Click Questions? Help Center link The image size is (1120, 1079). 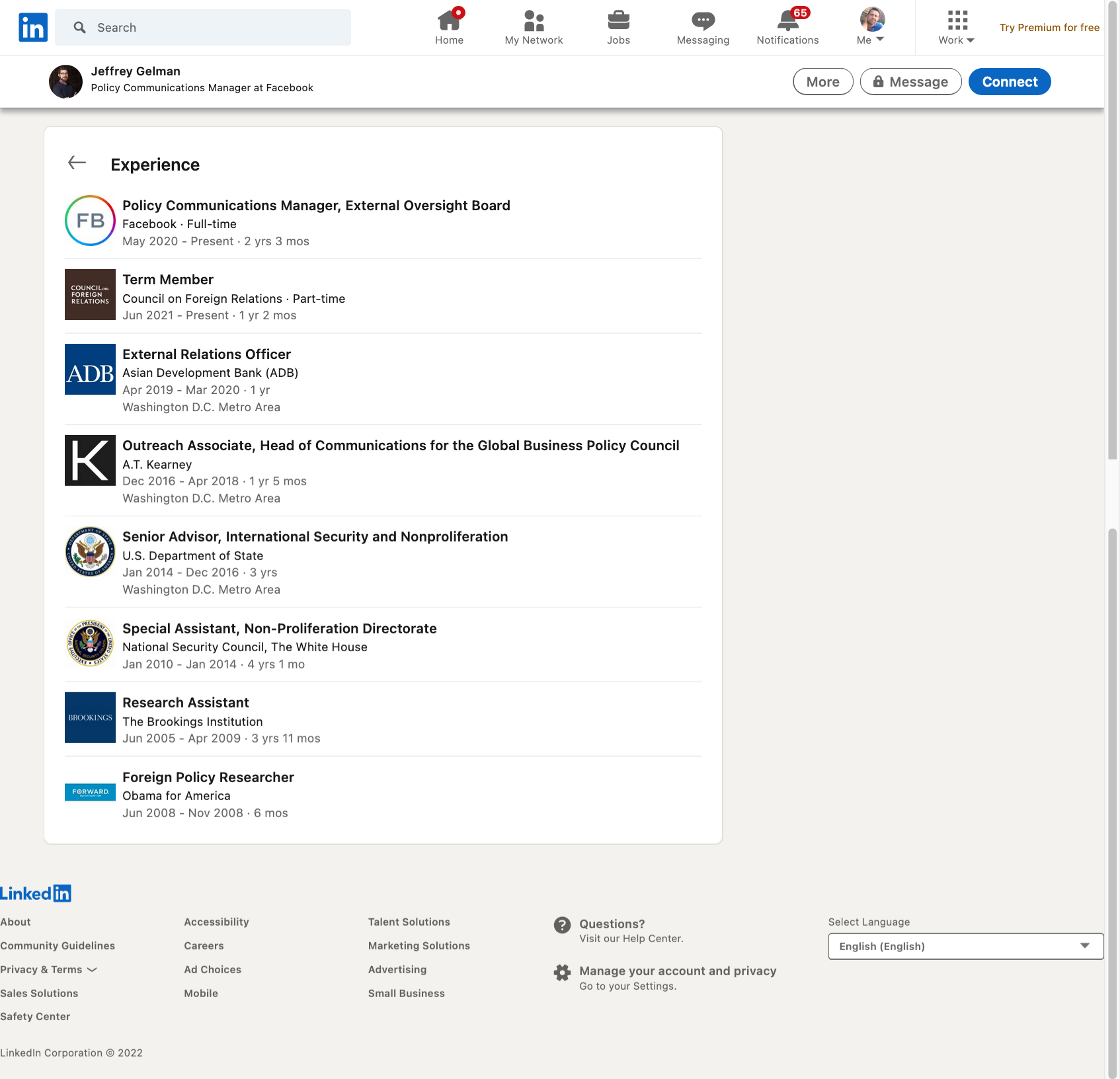(x=612, y=924)
